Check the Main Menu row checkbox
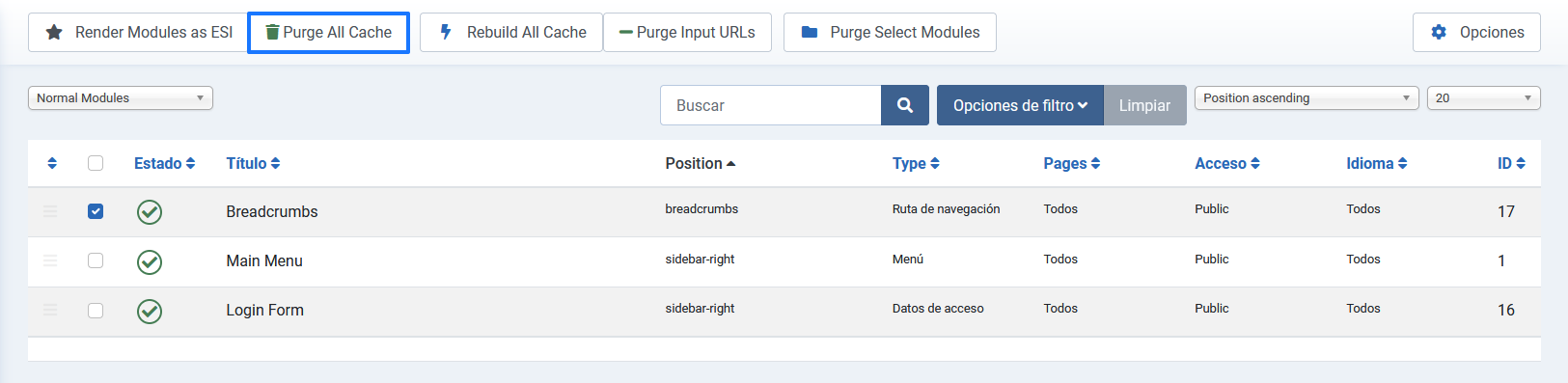 click(x=96, y=260)
